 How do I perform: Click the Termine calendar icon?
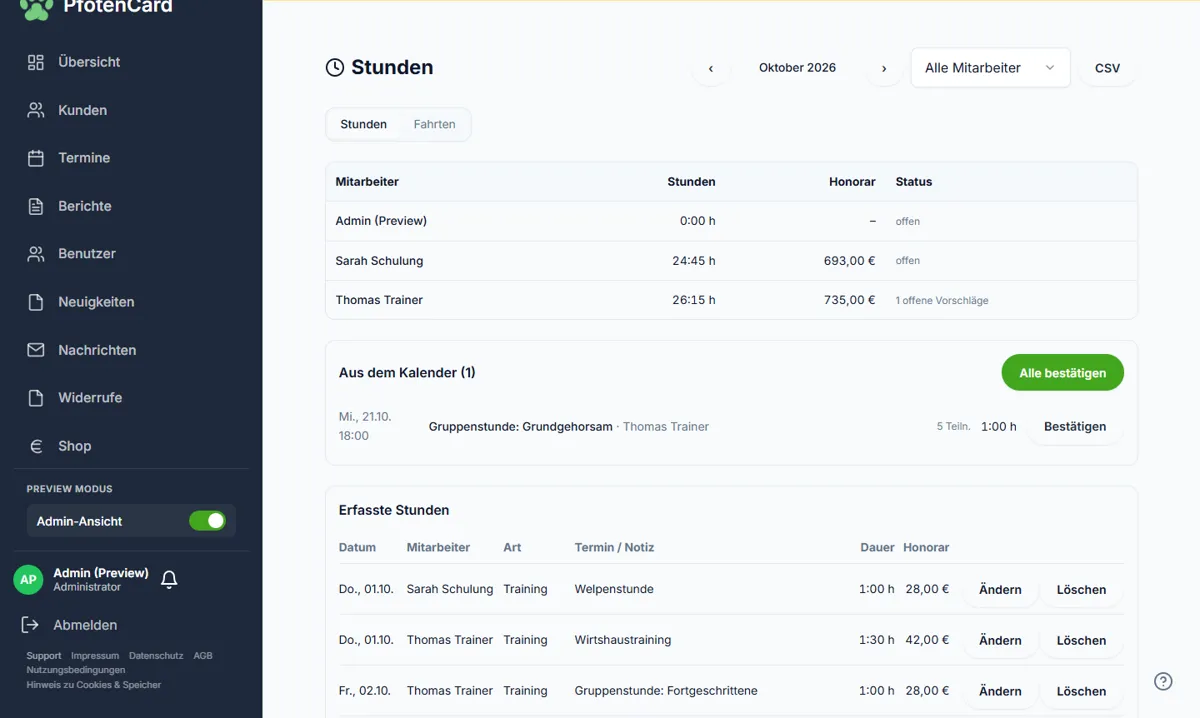[x=36, y=158]
